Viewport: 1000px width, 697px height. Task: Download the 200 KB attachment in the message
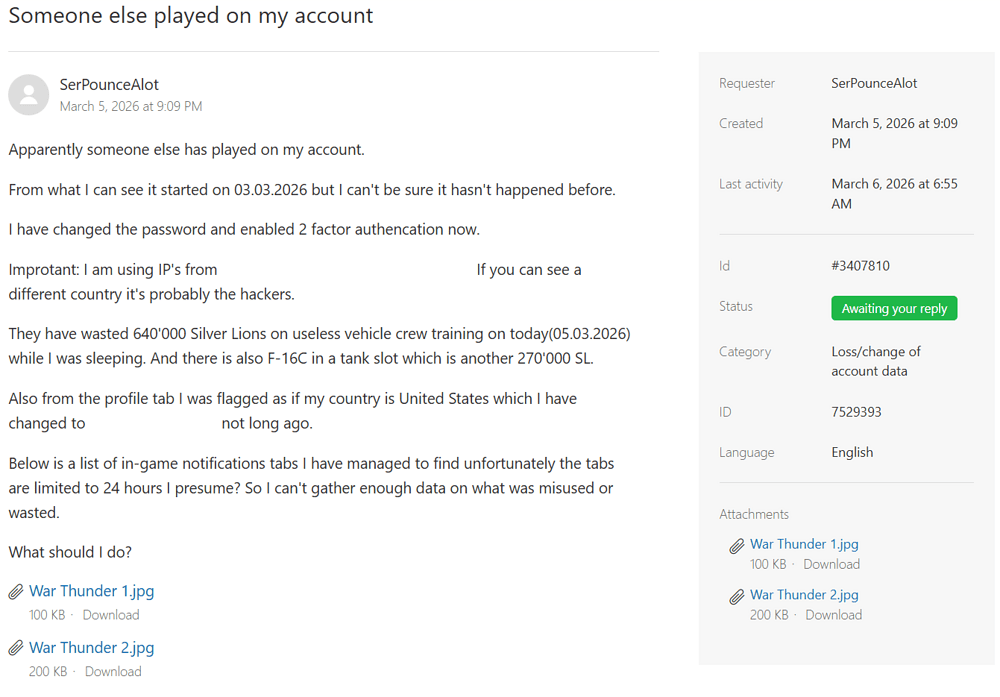[x=113, y=671]
